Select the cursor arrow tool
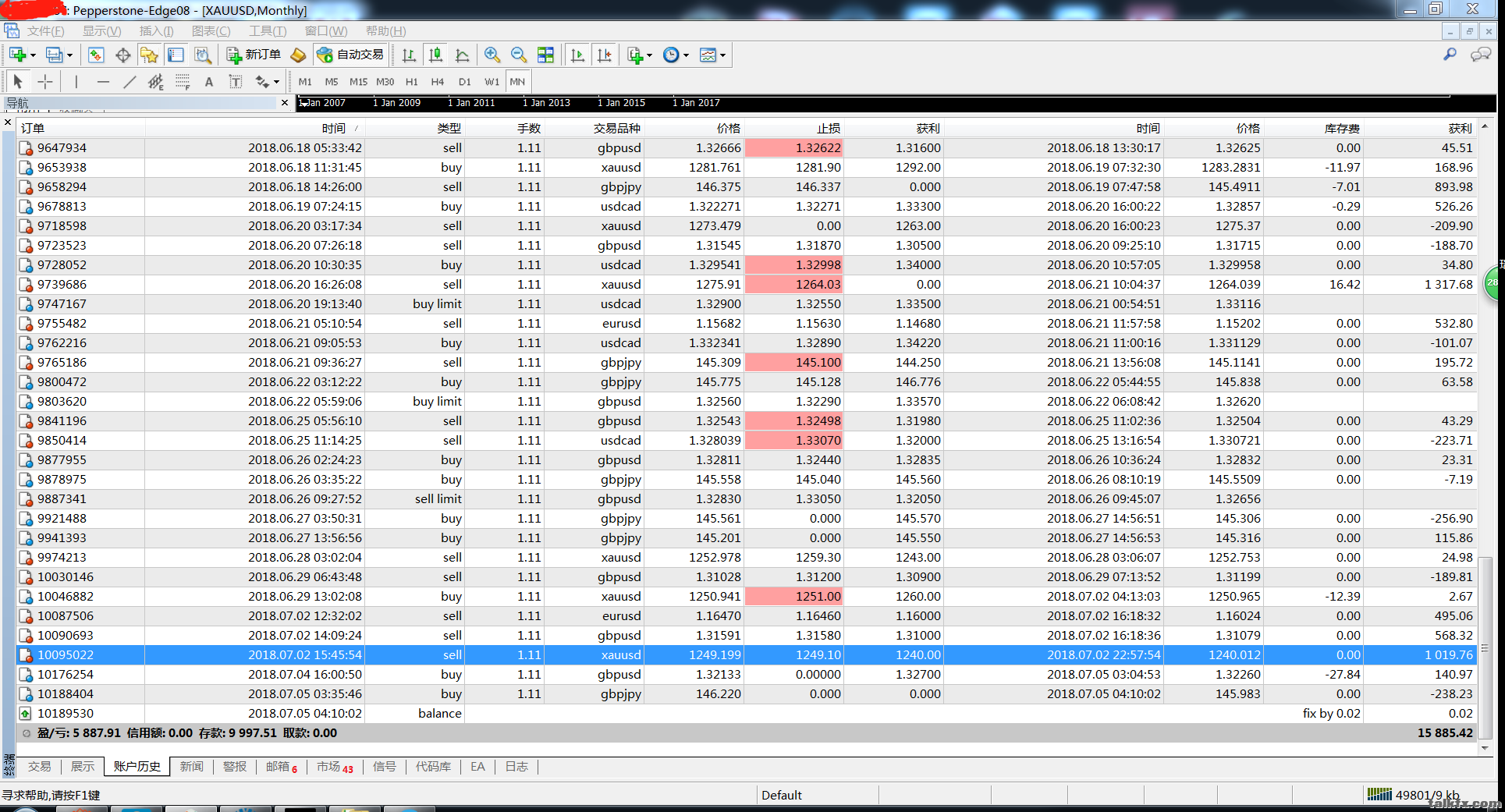The width and height of the screenshot is (1505, 812). (x=18, y=81)
